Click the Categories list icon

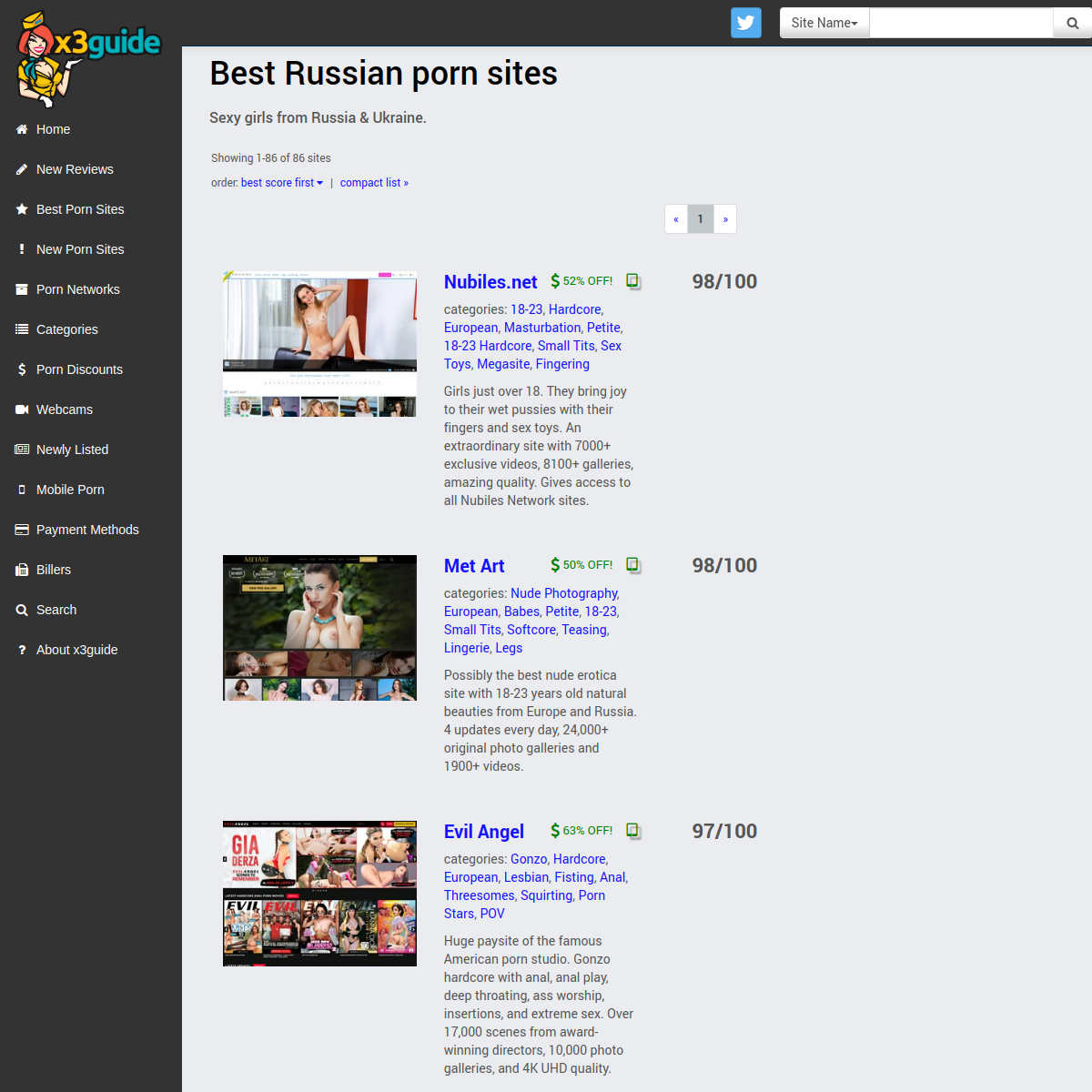(x=22, y=329)
